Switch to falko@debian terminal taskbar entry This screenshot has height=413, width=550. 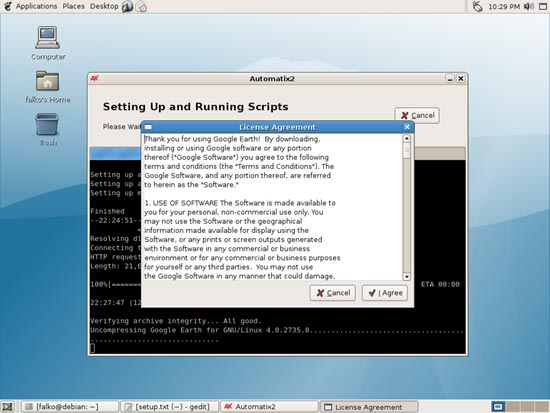coord(69,407)
